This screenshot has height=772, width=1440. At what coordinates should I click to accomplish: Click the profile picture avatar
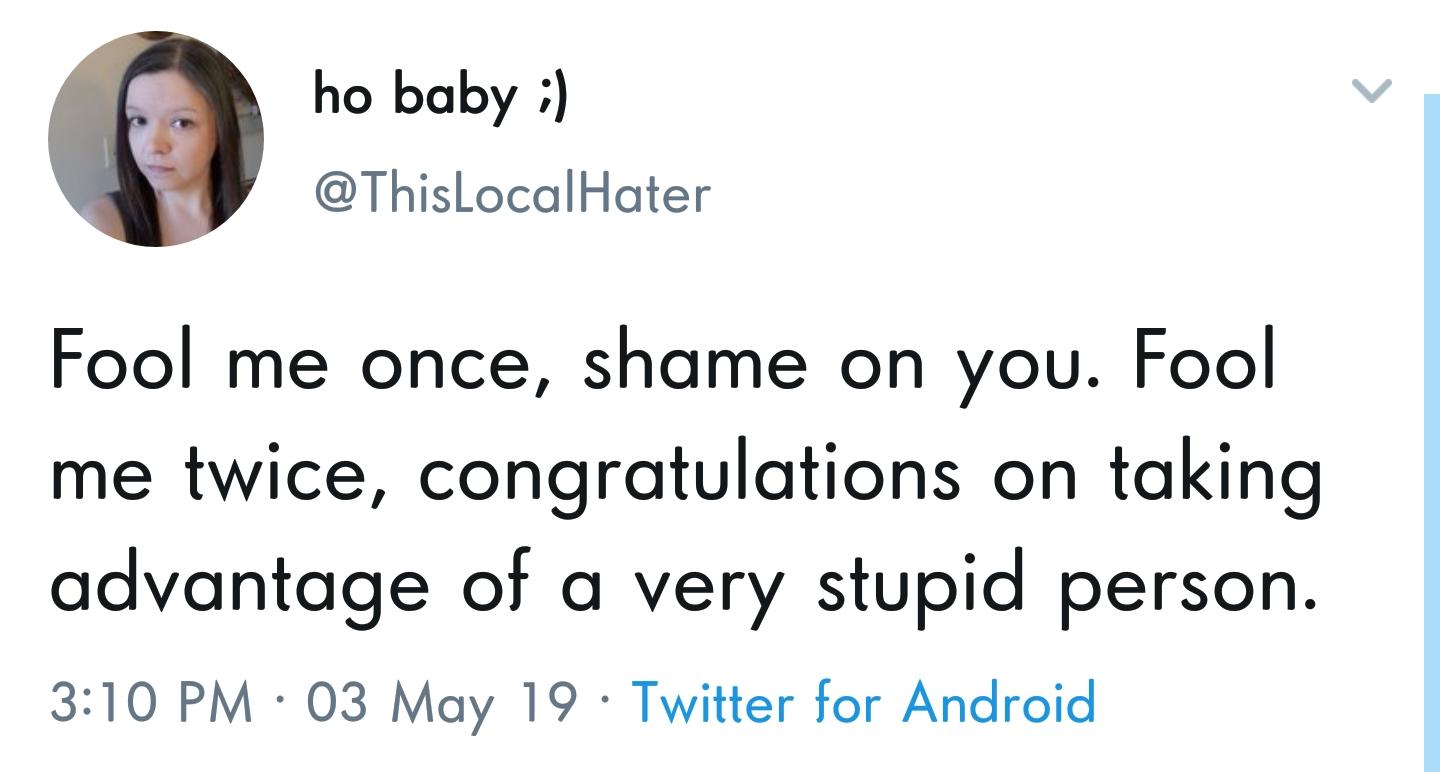[156, 139]
